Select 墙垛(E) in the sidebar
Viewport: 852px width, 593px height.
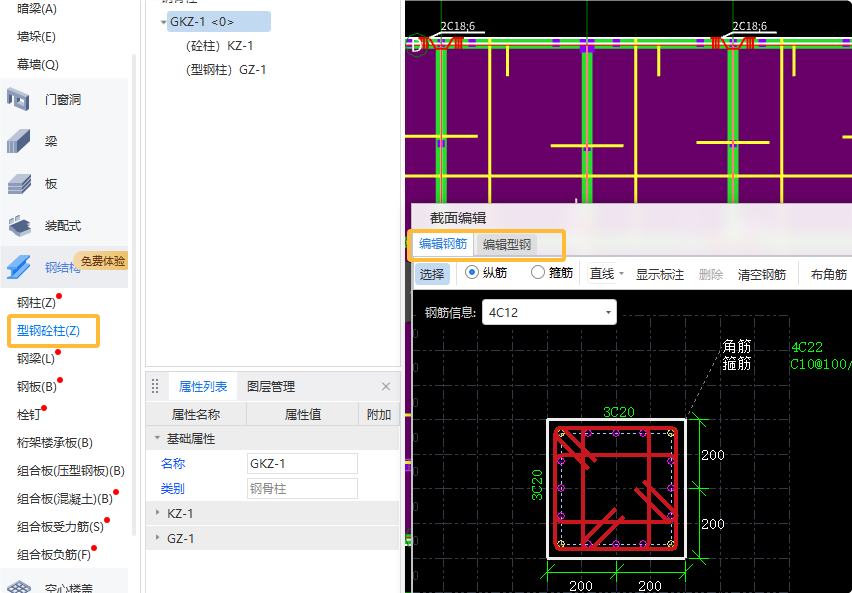(x=36, y=37)
